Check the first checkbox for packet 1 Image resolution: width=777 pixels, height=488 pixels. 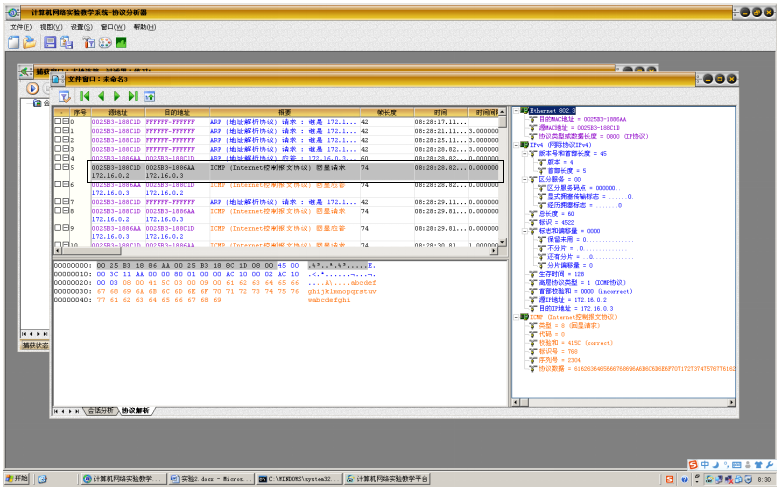[57, 130]
